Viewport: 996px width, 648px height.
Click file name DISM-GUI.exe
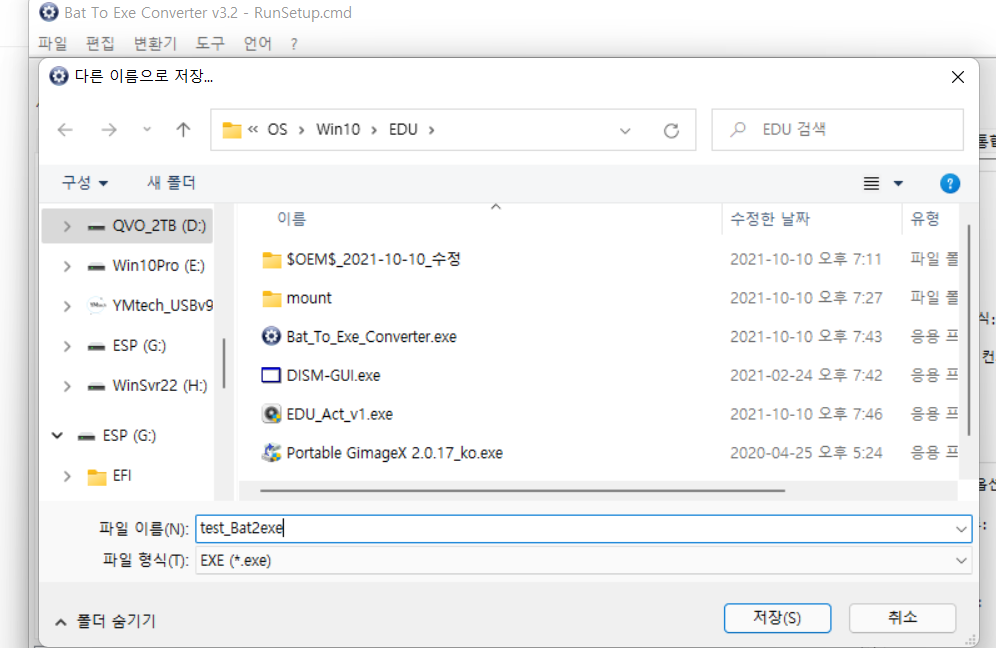click(x=333, y=375)
